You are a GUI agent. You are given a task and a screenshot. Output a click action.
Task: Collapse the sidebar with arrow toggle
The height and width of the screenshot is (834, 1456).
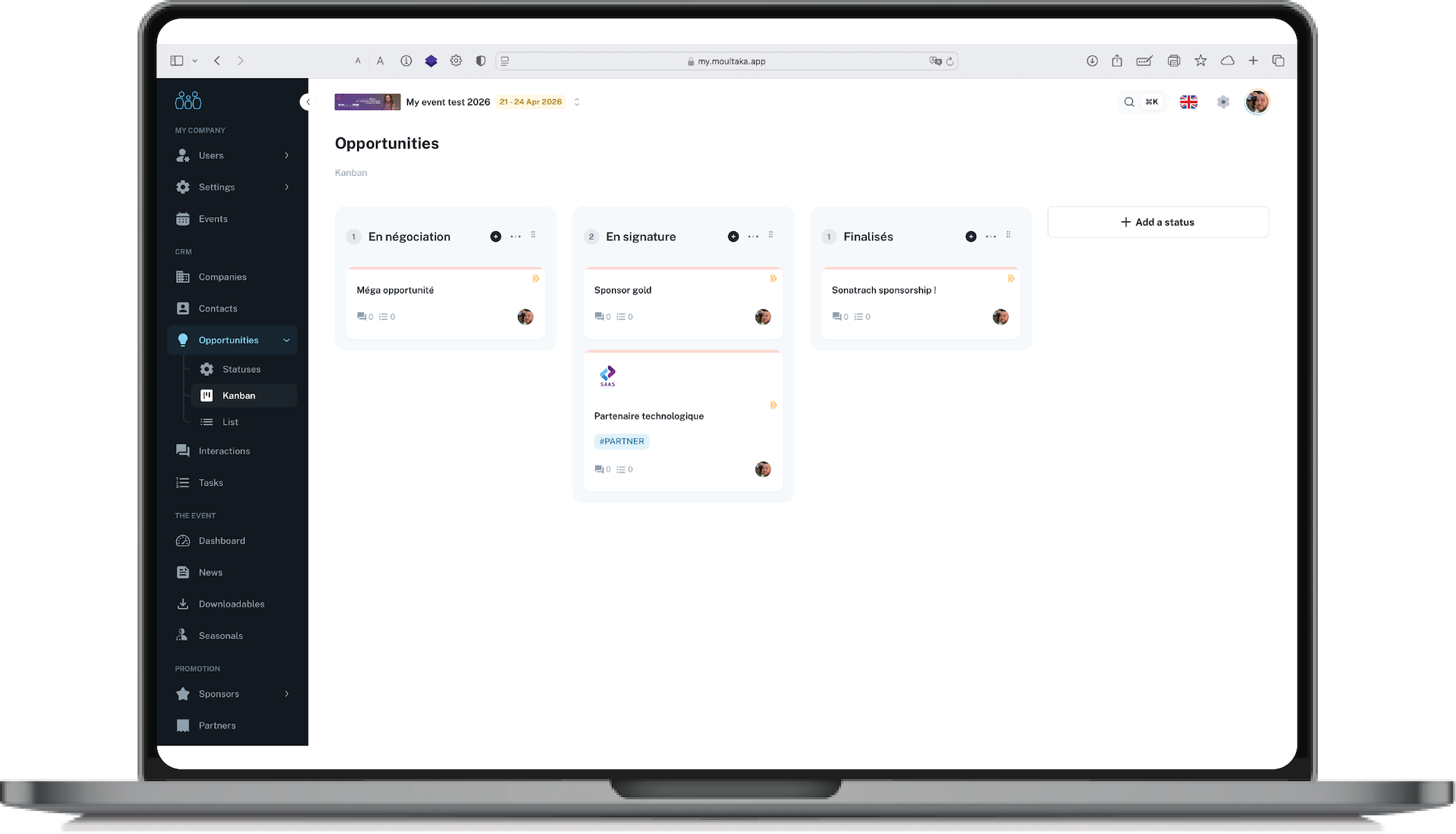pyautogui.click(x=306, y=102)
